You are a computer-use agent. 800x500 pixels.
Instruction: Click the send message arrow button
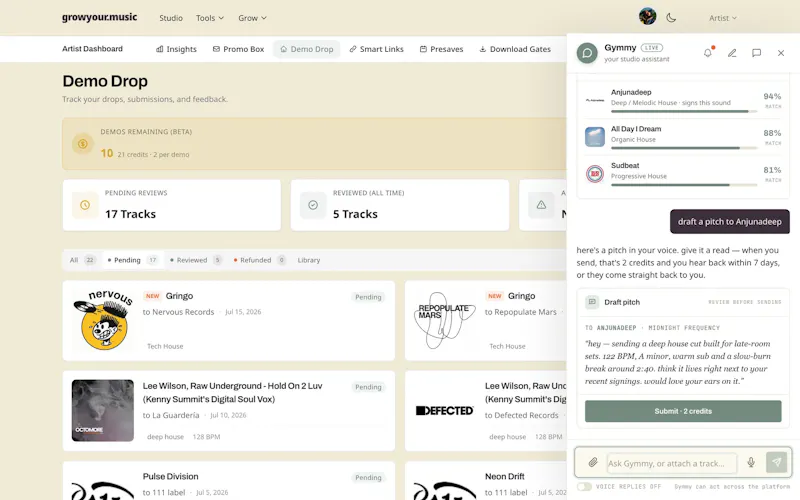click(777, 462)
